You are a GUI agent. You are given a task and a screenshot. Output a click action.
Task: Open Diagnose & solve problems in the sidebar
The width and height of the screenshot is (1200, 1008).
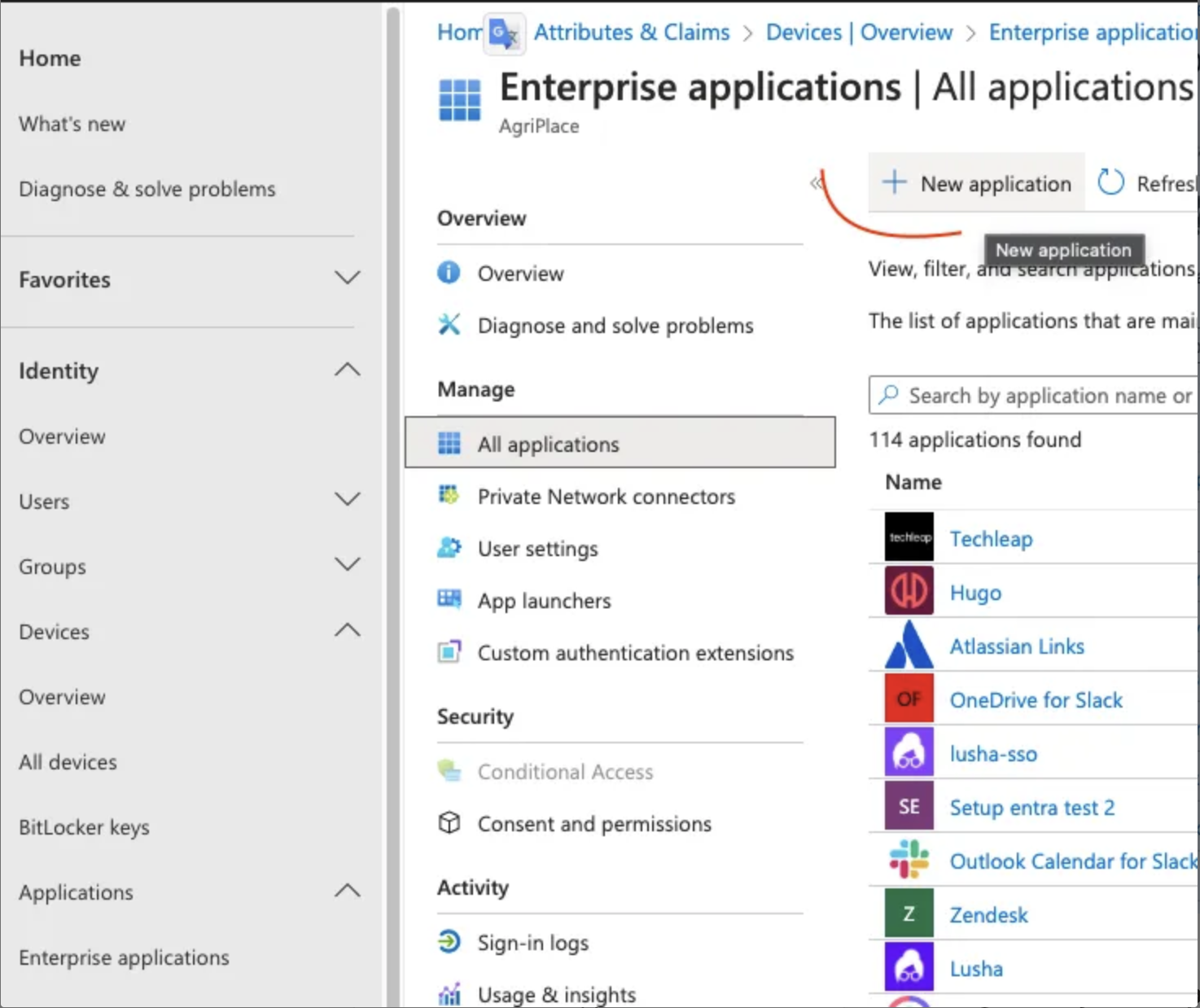coord(147,189)
